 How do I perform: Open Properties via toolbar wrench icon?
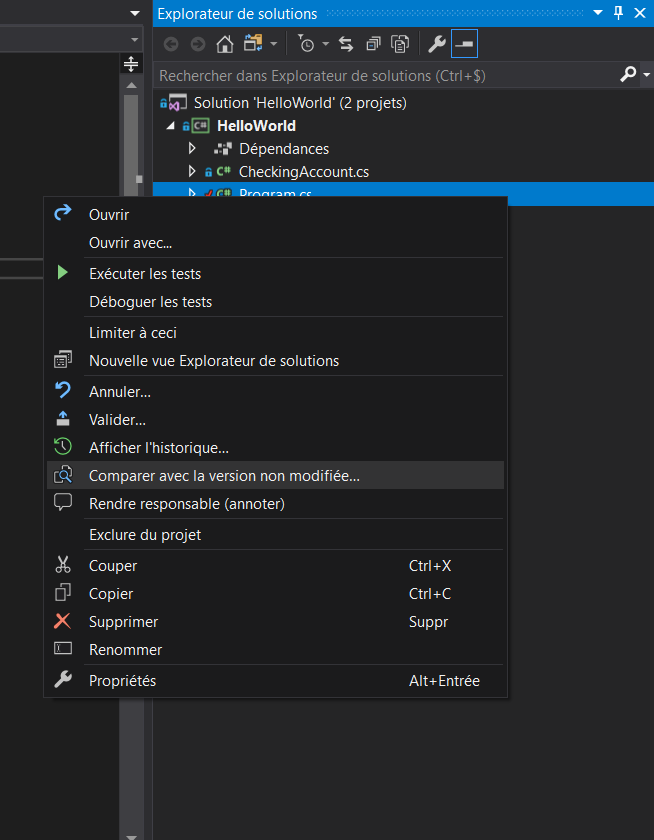pyautogui.click(x=437, y=44)
